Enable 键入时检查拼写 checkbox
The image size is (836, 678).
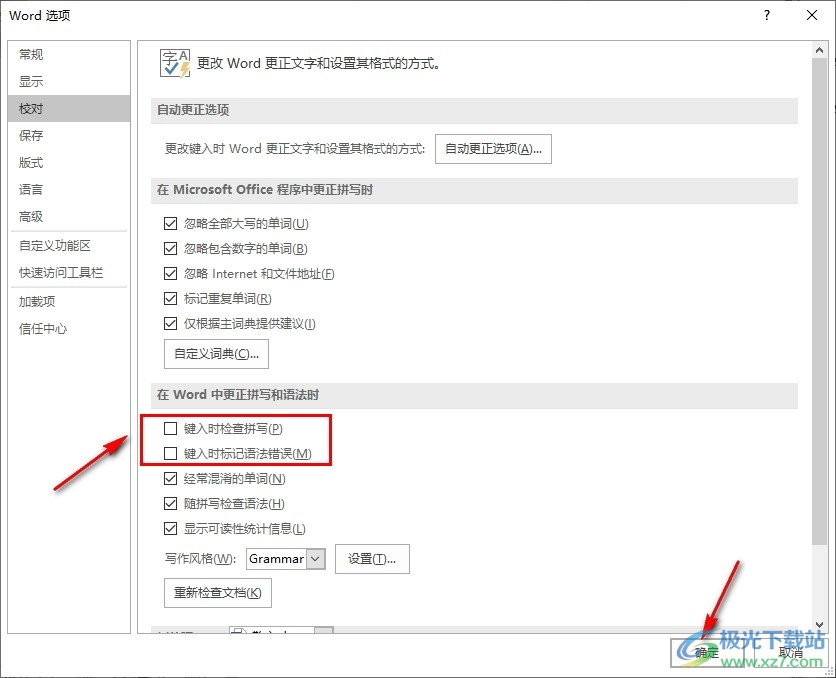pos(171,429)
